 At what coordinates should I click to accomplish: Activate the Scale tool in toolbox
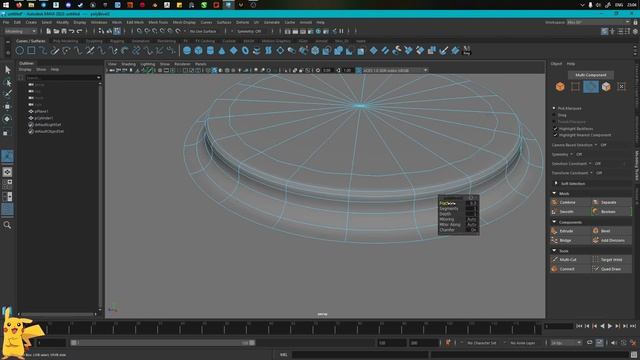(7, 132)
